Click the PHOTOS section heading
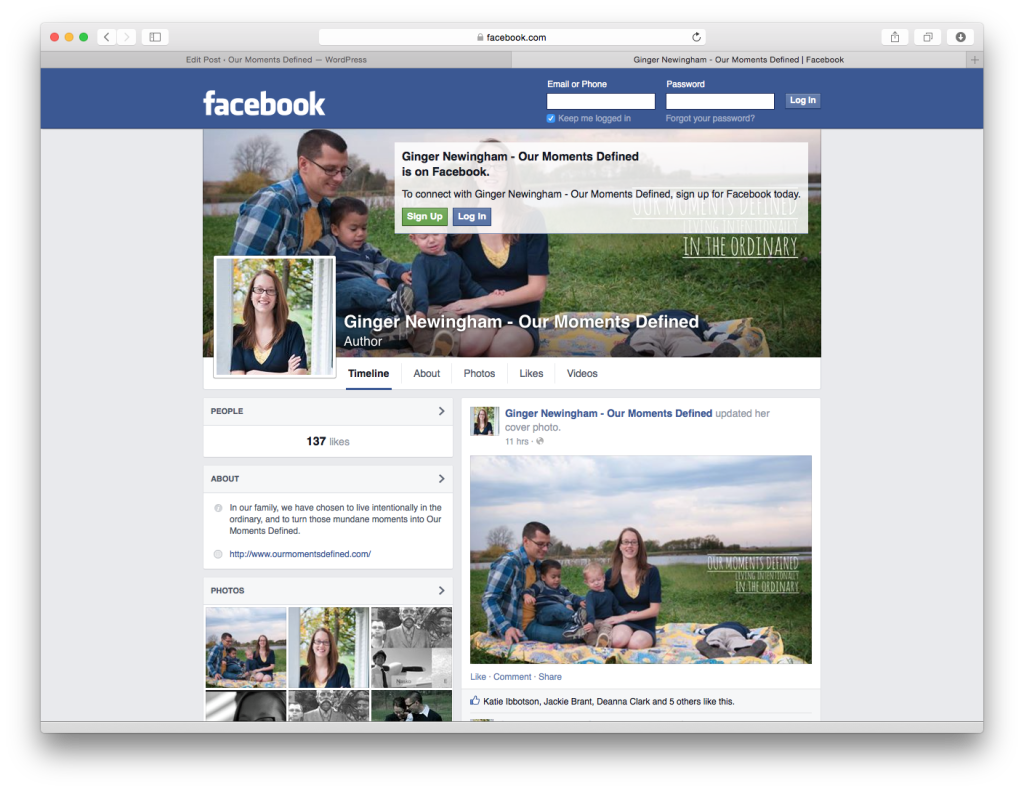Viewport: 1024px width, 791px height. (x=227, y=590)
